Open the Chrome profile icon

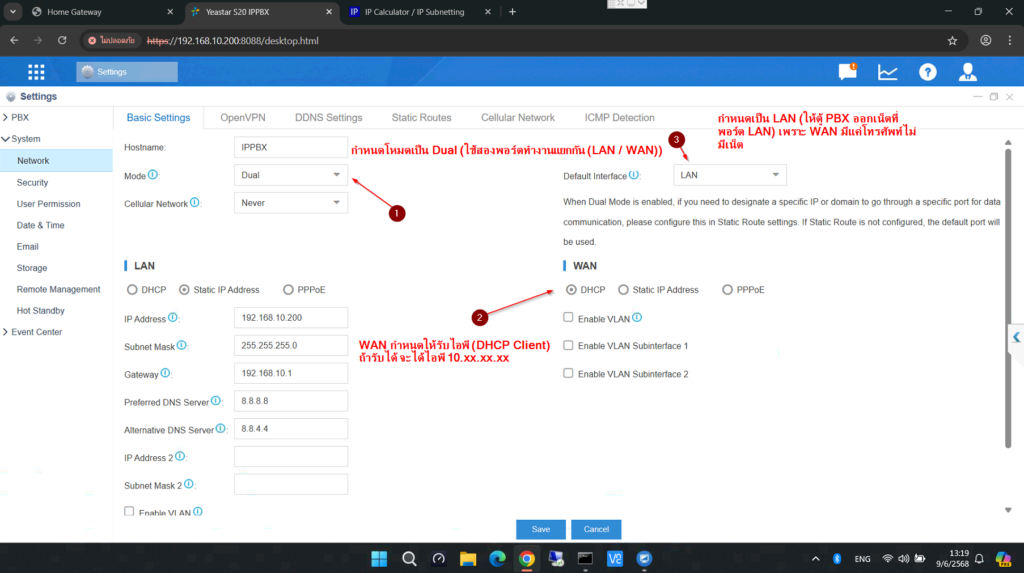[985, 41]
